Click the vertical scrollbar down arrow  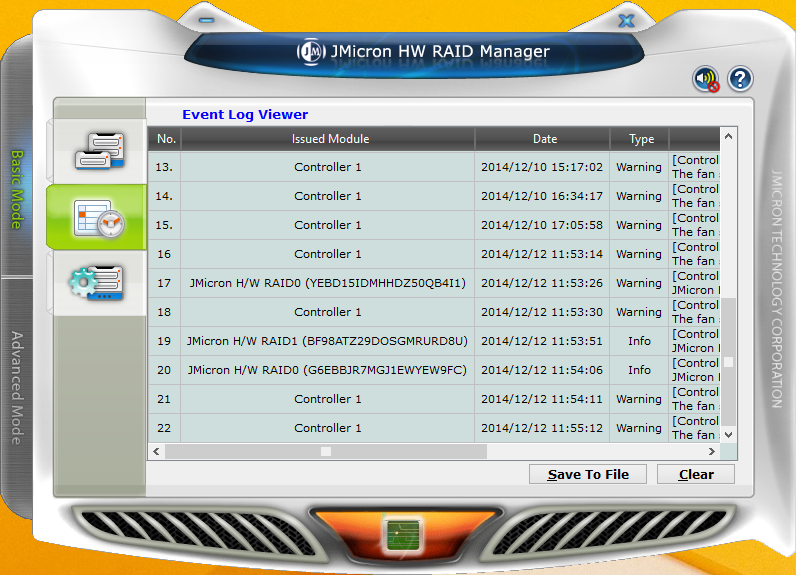click(728, 435)
